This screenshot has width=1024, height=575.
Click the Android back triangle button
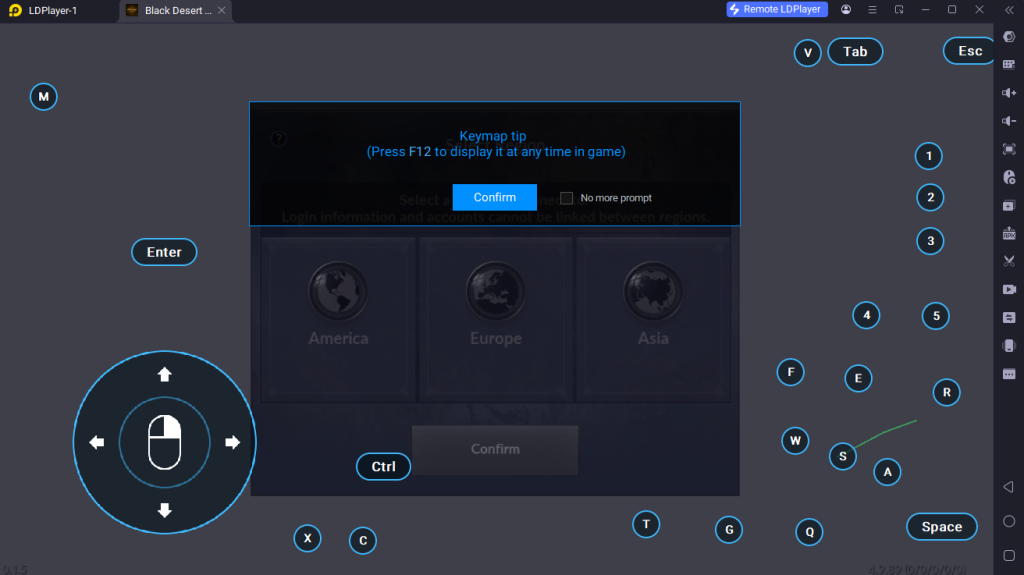pyautogui.click(x=1009, y=487)
